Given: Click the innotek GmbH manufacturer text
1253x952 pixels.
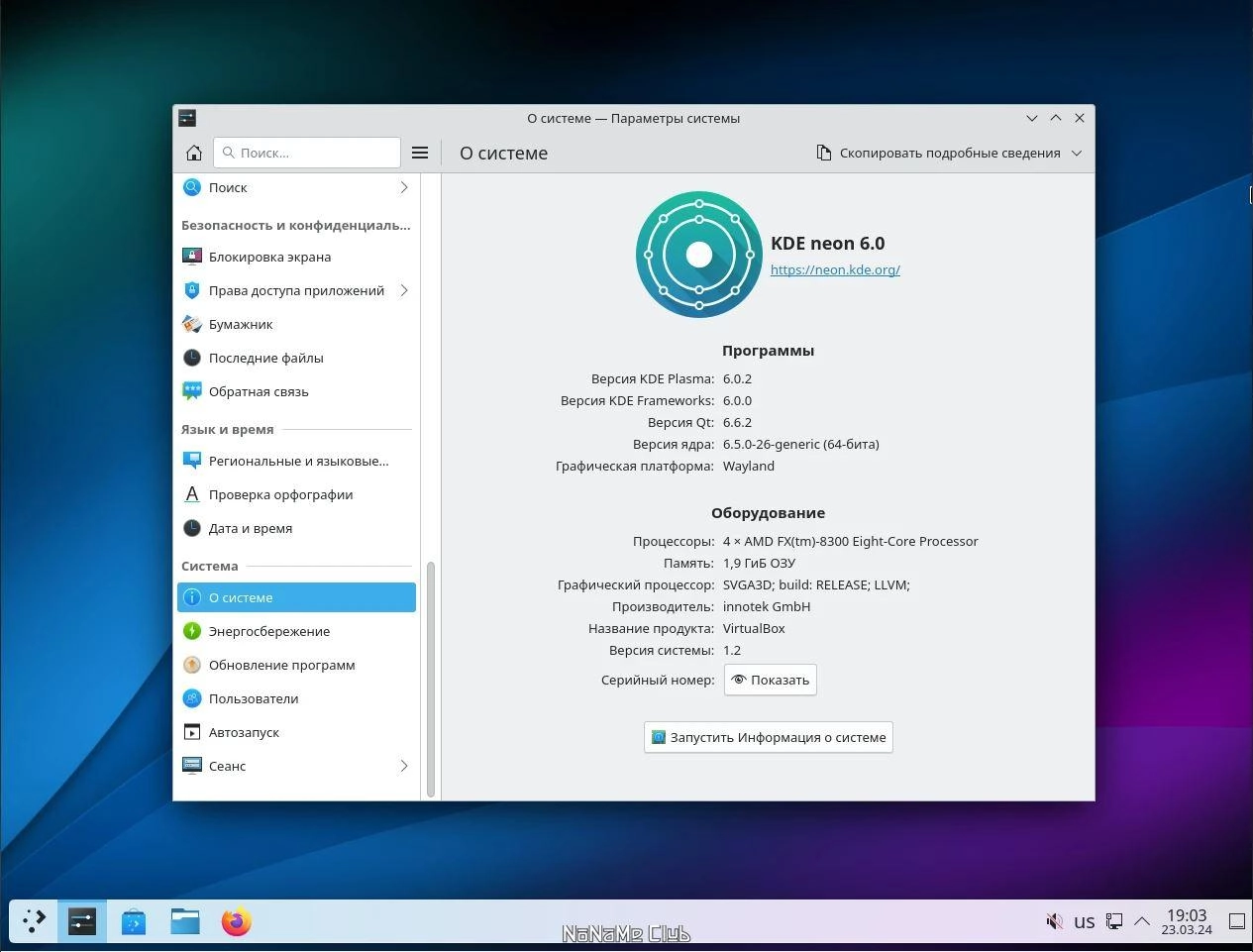Looking at the screenshot, I should [x=767, y=606].
